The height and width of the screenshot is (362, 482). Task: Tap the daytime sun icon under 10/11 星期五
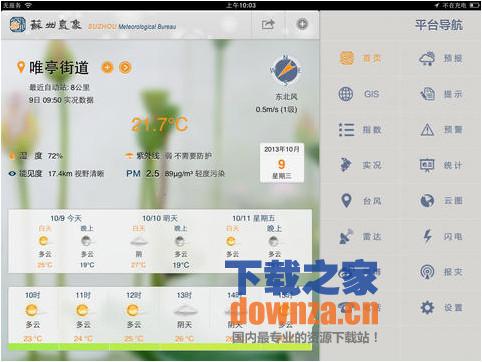231,241
